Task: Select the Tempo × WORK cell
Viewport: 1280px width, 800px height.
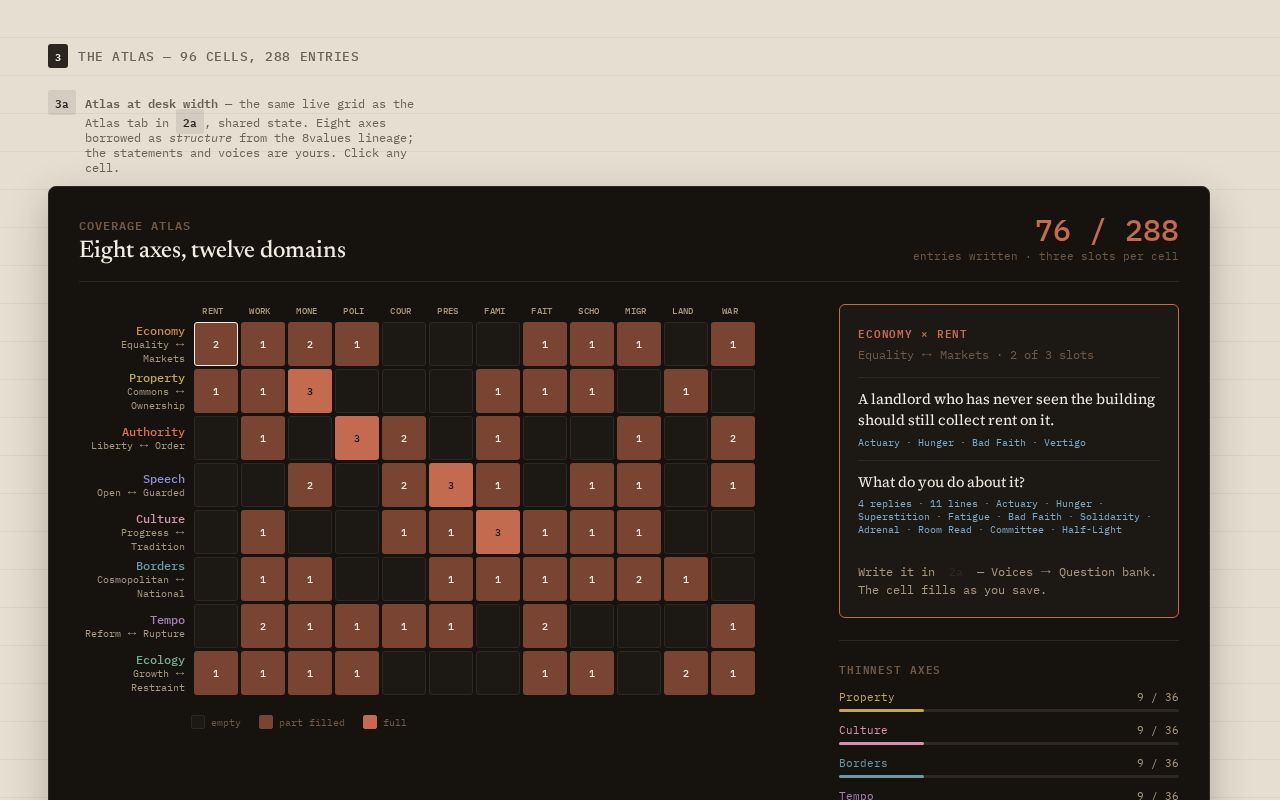Action: [263, 626]
